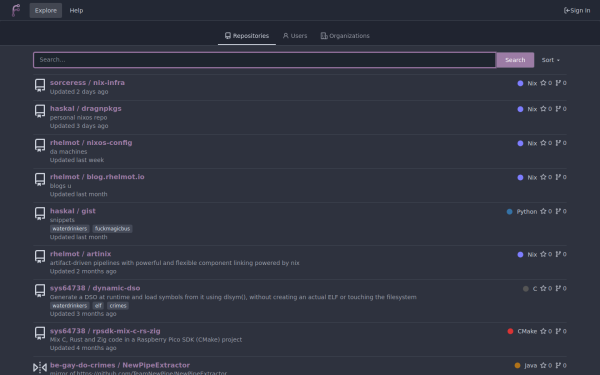
Task: Click the red CMake language dot
Action: click(x=510, y=331)
